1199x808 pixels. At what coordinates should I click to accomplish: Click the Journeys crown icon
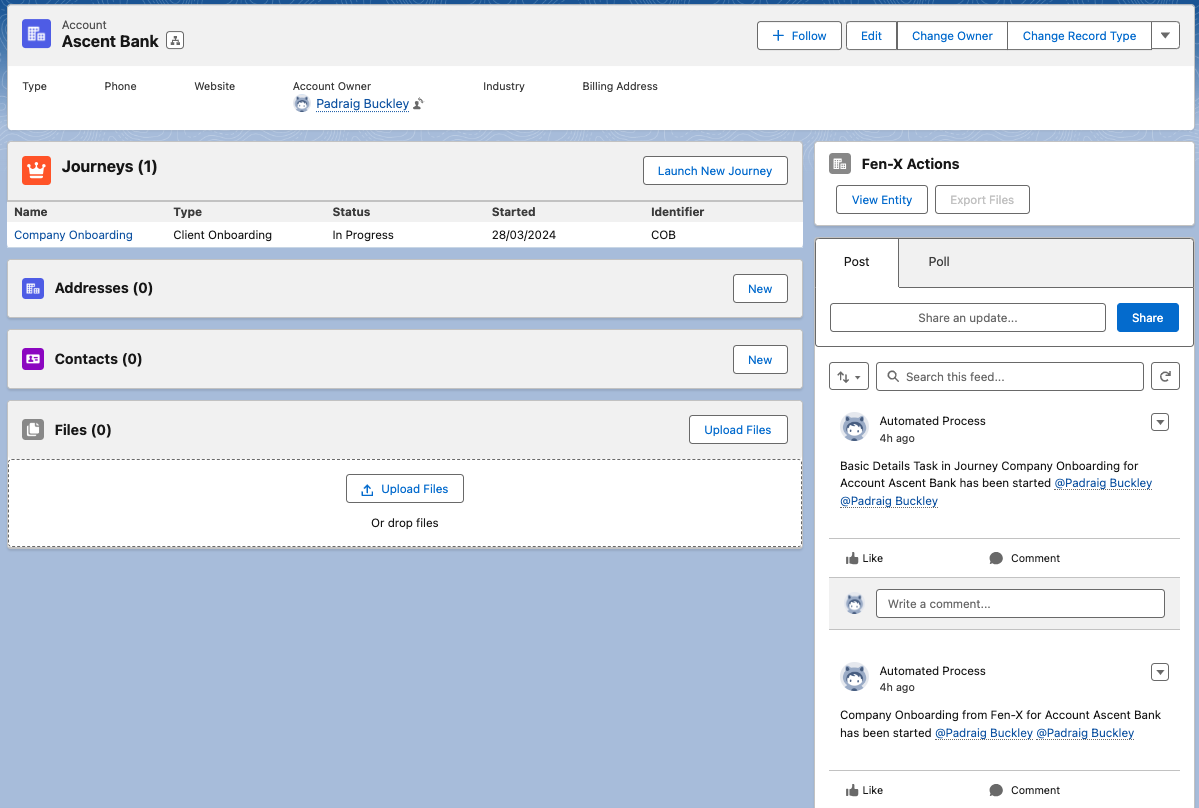[37, 170]
